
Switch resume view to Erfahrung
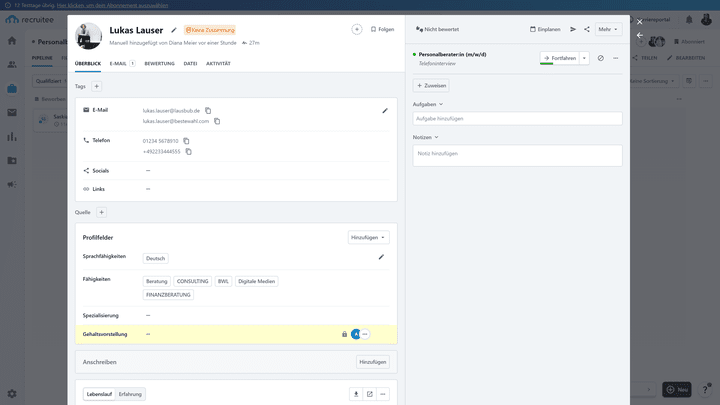coord(130,394)
